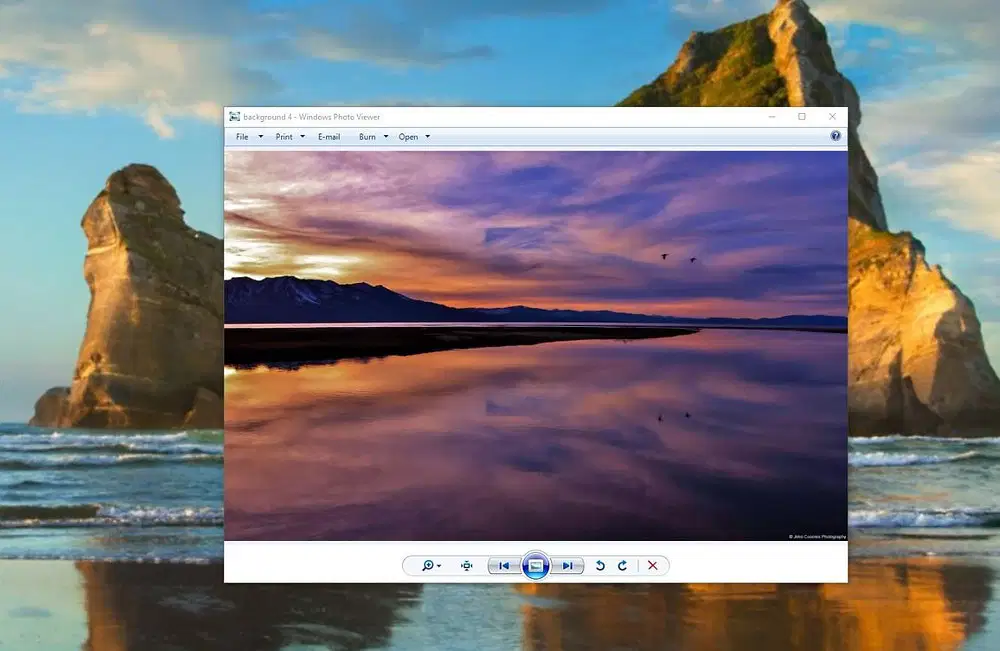Expand the zoom slider dropdown arrow
The image size is (1000, 651).
[439, 566]
